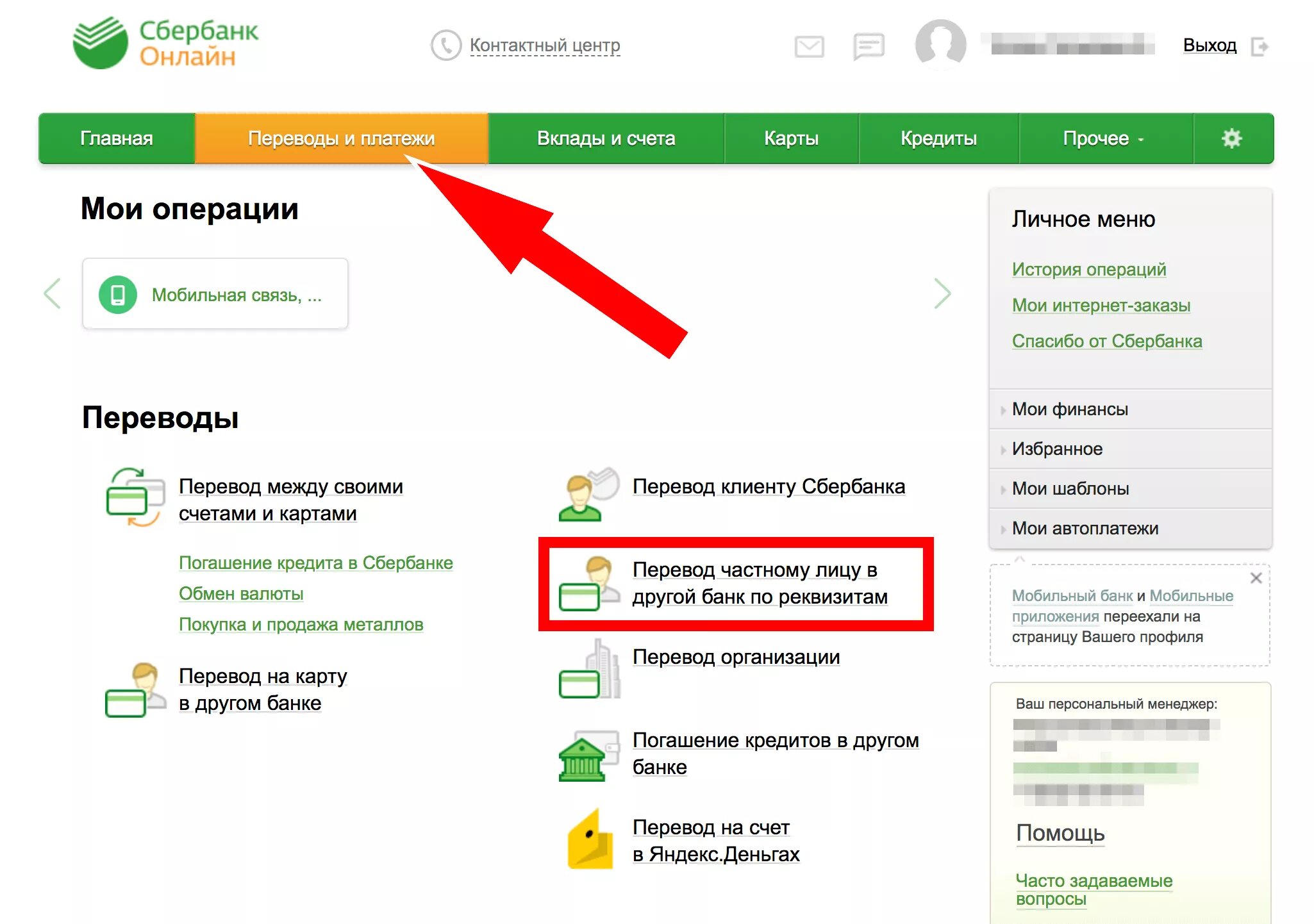Open Погашение кредитов в другом банке link
The height and width of the screenshot is (924, 1314).
click(776, 754)
